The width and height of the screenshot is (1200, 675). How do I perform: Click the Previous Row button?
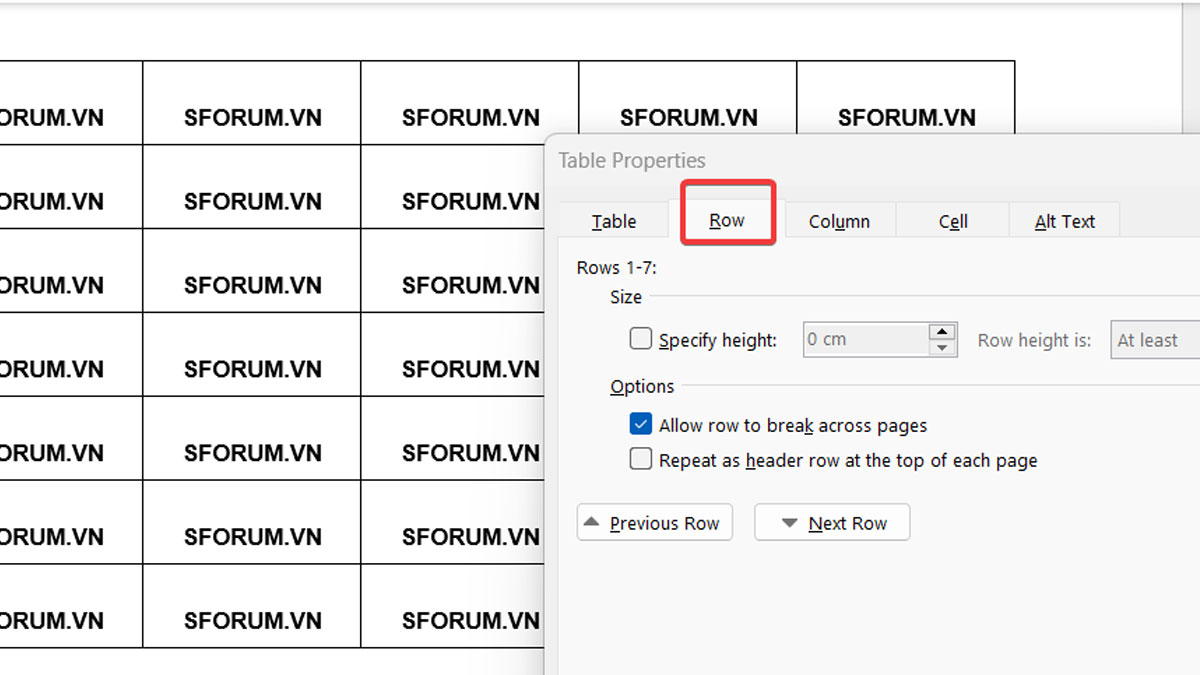click(655, 523)
